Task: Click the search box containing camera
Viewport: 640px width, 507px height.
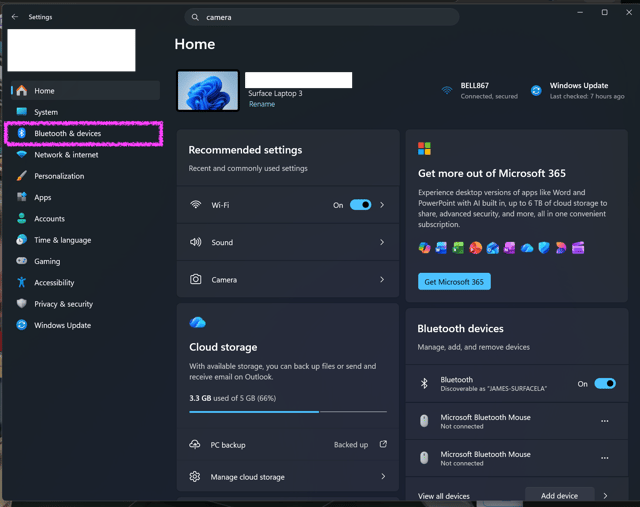Action: pyautogui.click(x=322, y=17)
